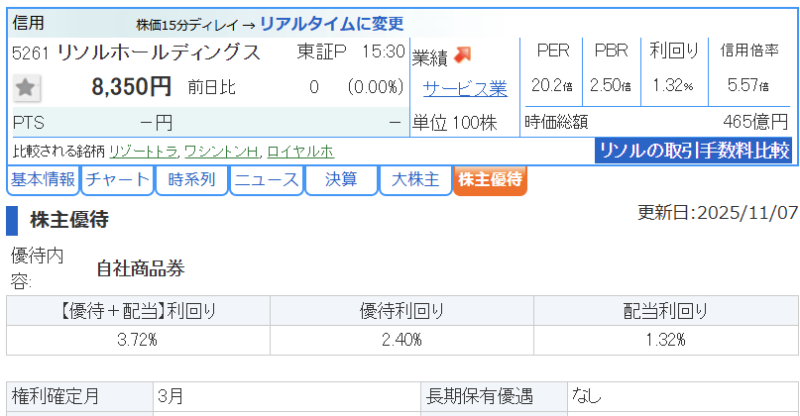Open the 時系列 tab

tap(191, 180)
